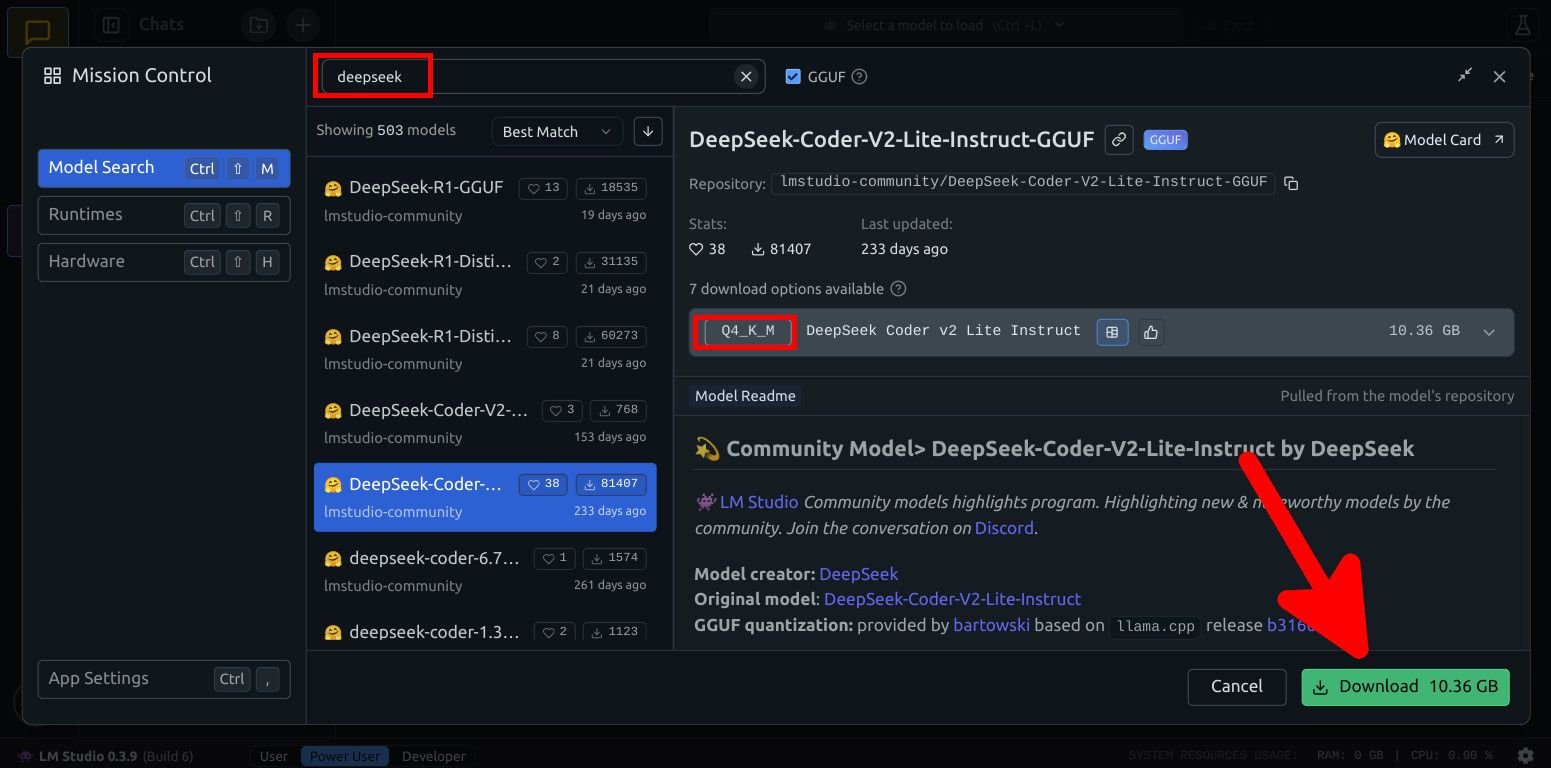Open the DeepSeek-Coder-V2-Lite-Instruct original model link

click(952, 599)
